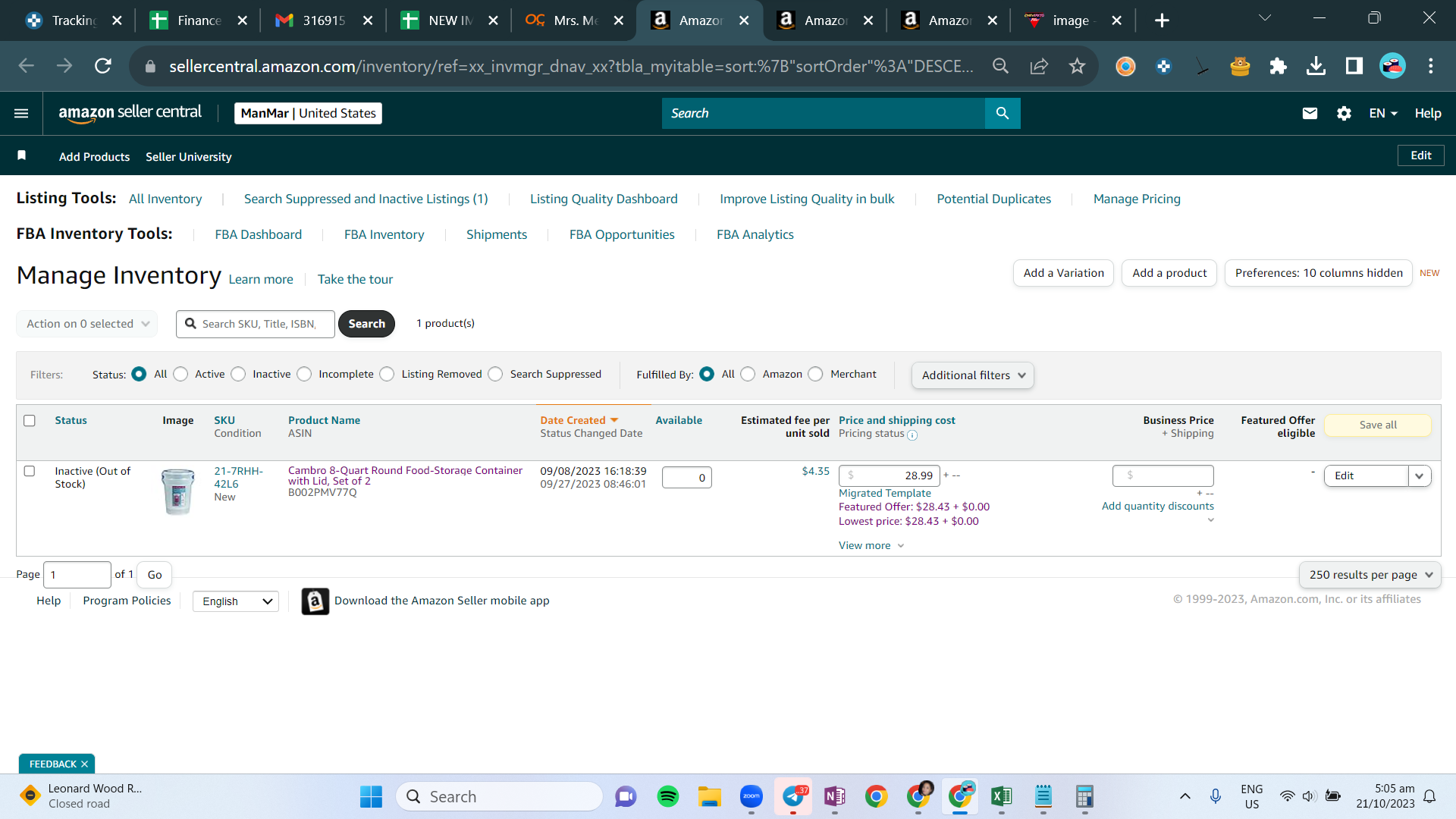Open Listing Quality Dashboard

(x=604, y=199)
